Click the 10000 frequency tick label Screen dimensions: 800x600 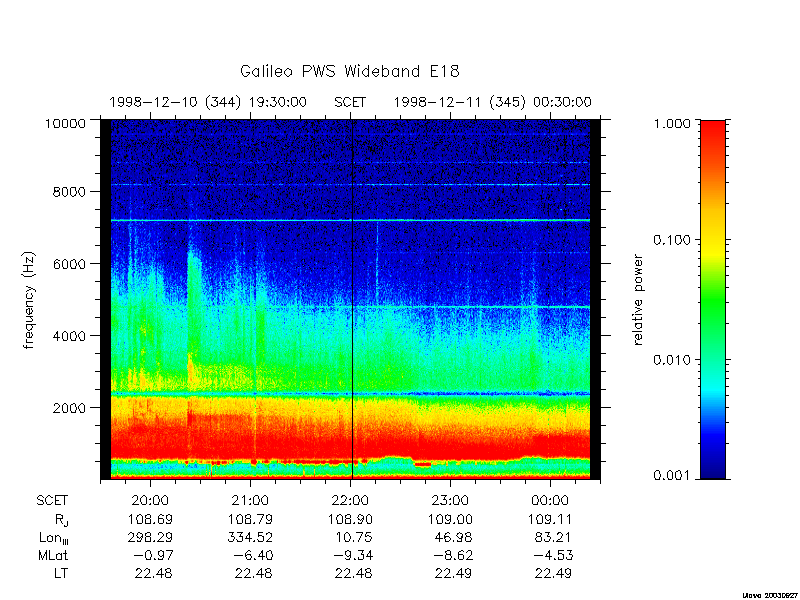(x=67, y=123)
